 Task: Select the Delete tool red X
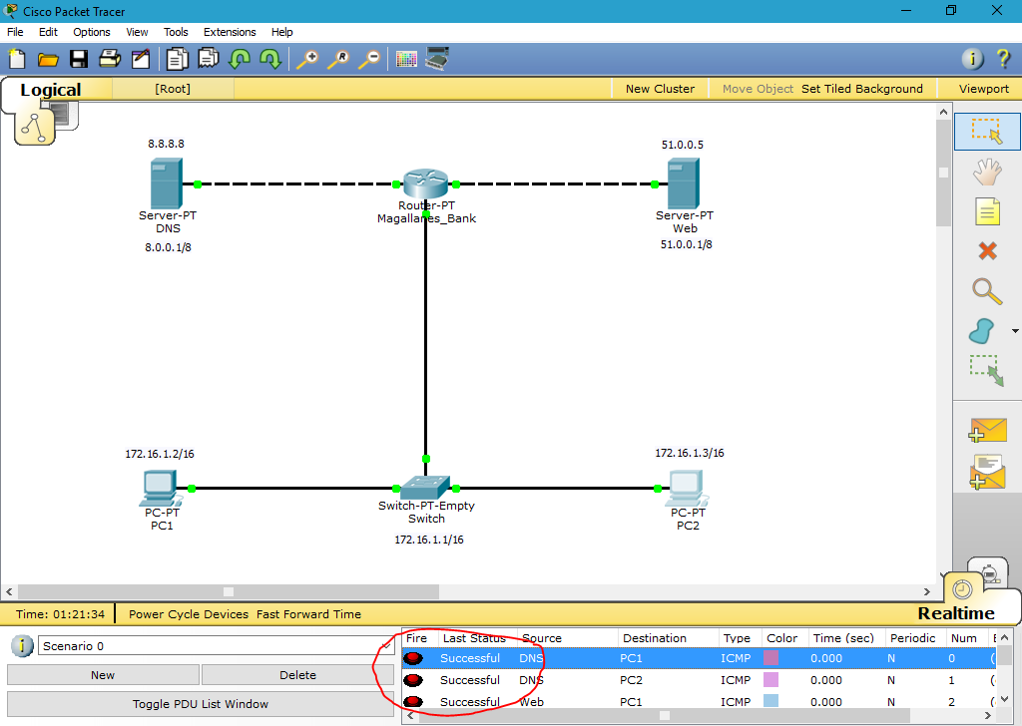pyautogui.click(x=987, y=250)
